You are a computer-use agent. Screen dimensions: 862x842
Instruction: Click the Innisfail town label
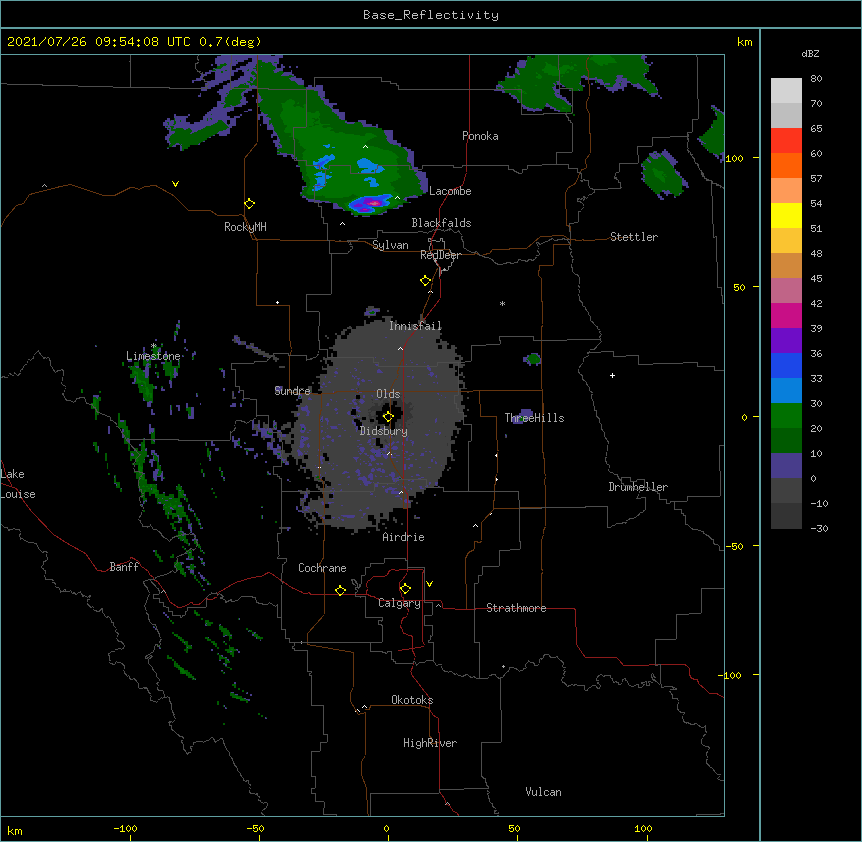click(x=415, y=326)
